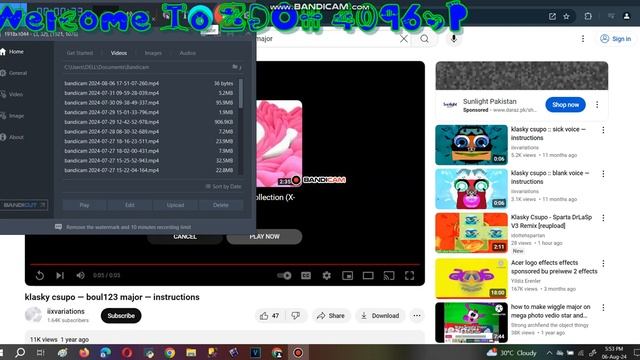Open Firefox from the taskbar
This screenshot has width=640, height=360.
(x=84, y=352)
